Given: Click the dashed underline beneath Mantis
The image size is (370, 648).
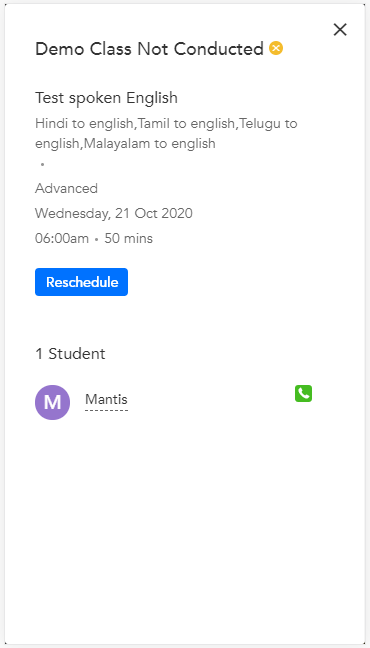Looking at the screenshot, I should [x=106, y=410].
